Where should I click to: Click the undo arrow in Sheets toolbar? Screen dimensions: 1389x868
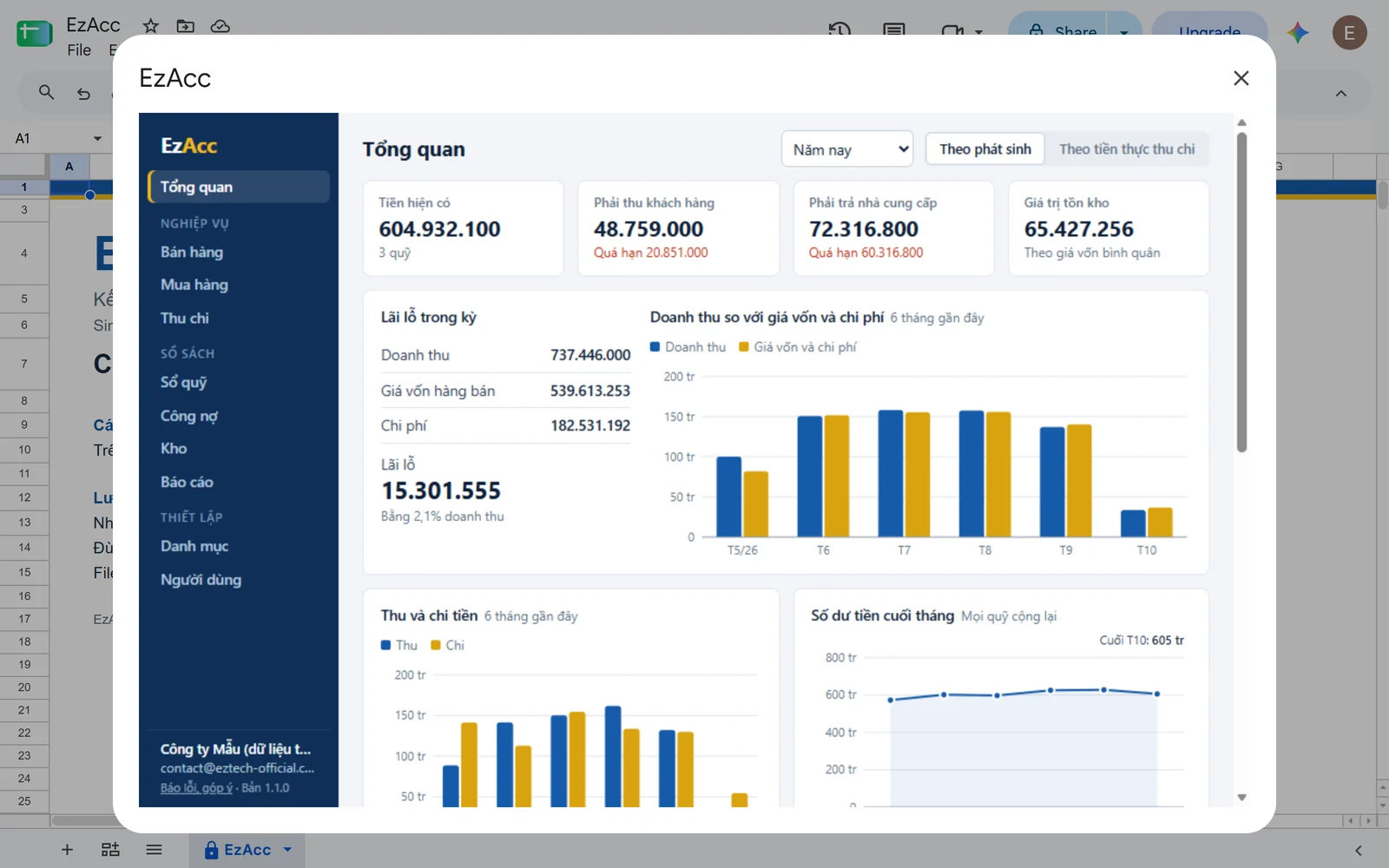[83, 93]
